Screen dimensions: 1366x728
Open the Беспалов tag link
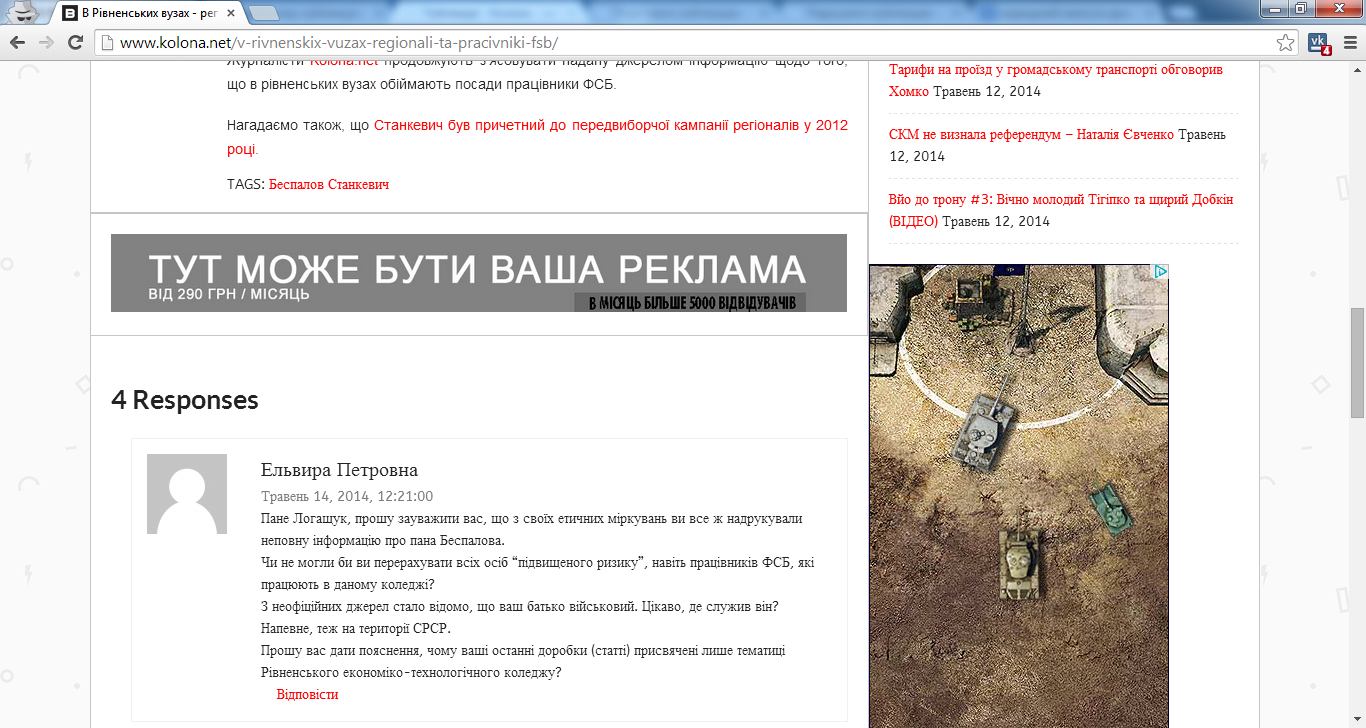(296, 184)
